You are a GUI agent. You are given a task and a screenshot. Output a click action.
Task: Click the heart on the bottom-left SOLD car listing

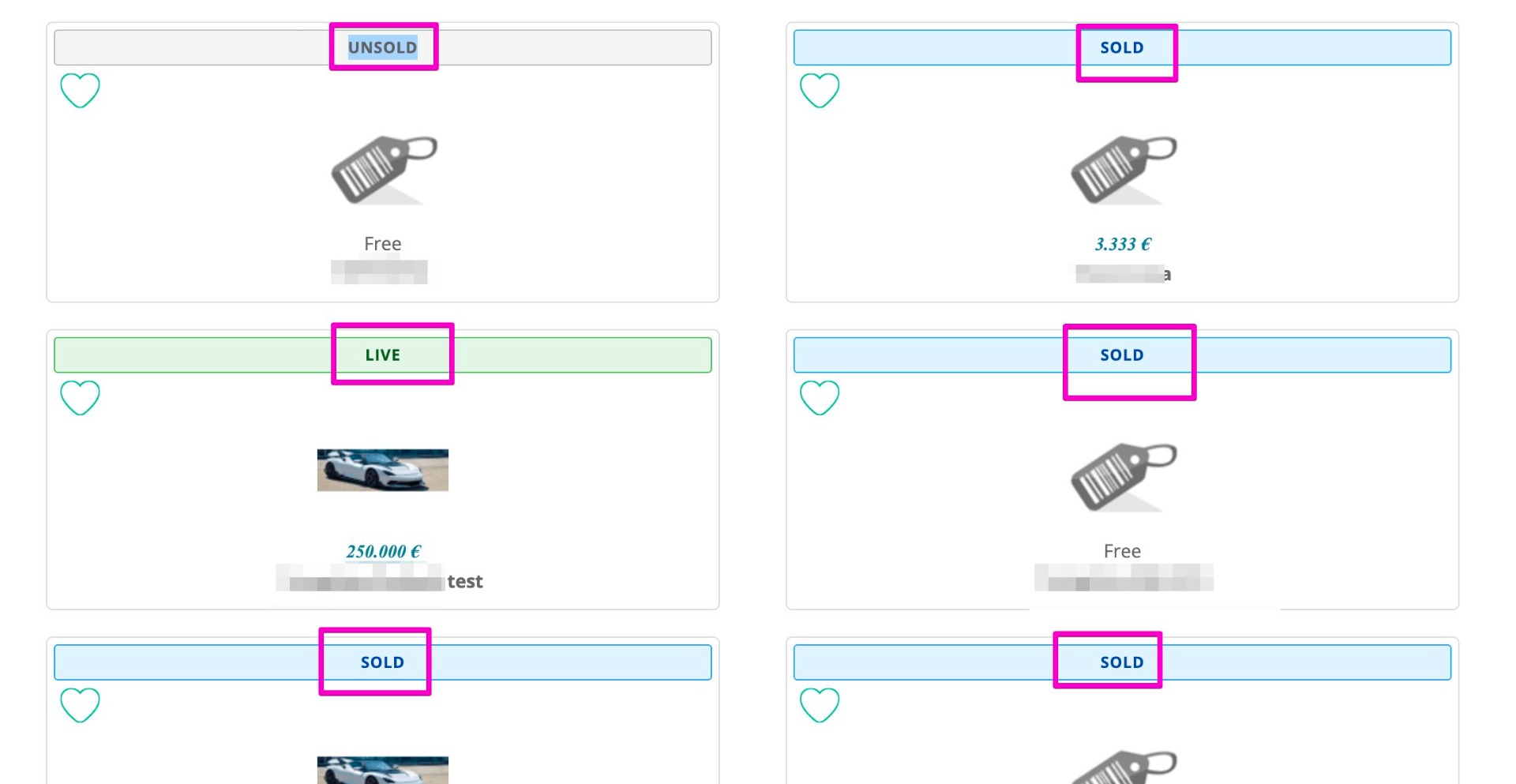pos(80,704)
